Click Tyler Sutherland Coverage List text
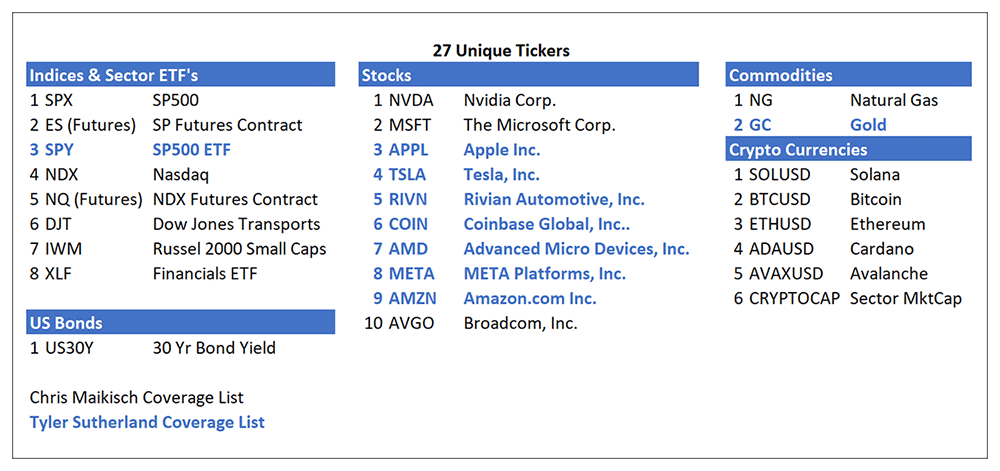The width and height of the screenshot is (1000, 471). 147,422
